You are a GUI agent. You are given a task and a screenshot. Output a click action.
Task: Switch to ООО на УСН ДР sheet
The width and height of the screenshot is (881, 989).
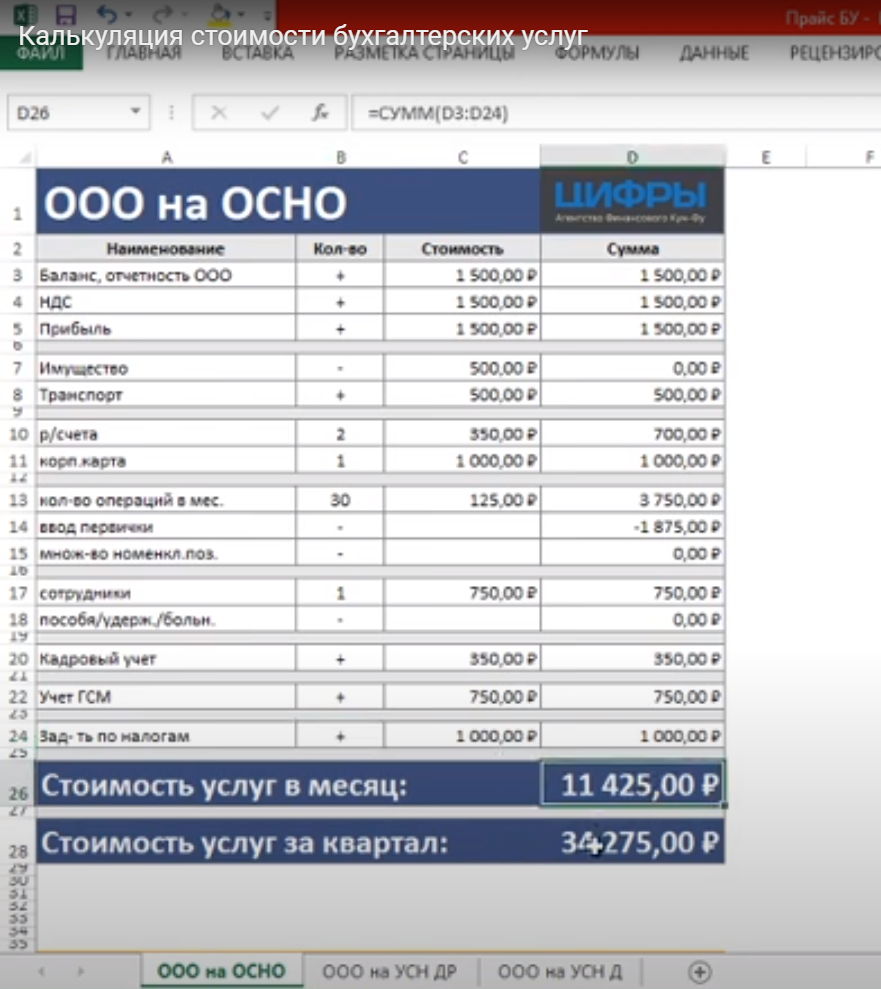[390, 971]
